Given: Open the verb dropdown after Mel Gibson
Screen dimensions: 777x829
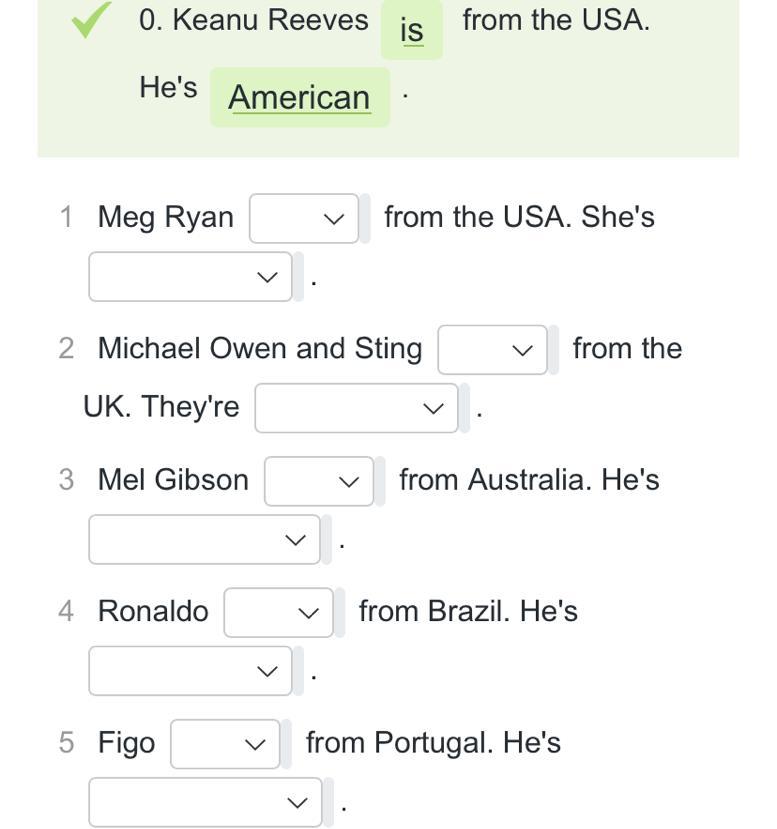Looking at the screenshot, I should click(319, 481).
